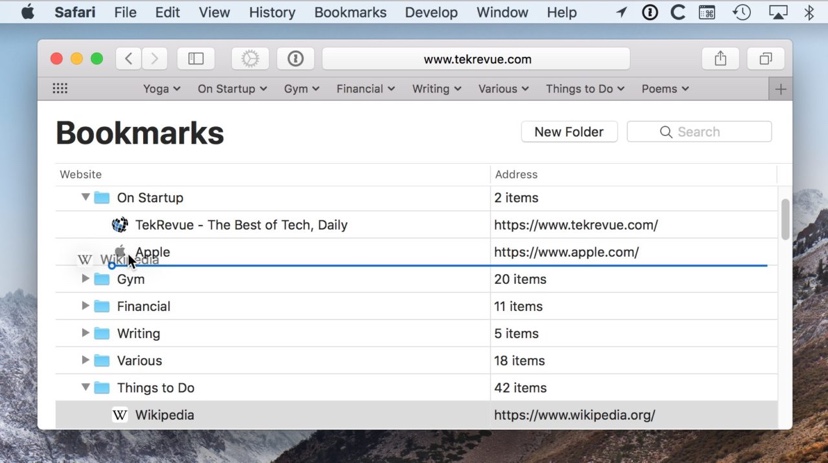Image resolution: width=828 pixels, height=463 pixels.
Task: Open the Bookmarks menu
Action: 350,12
